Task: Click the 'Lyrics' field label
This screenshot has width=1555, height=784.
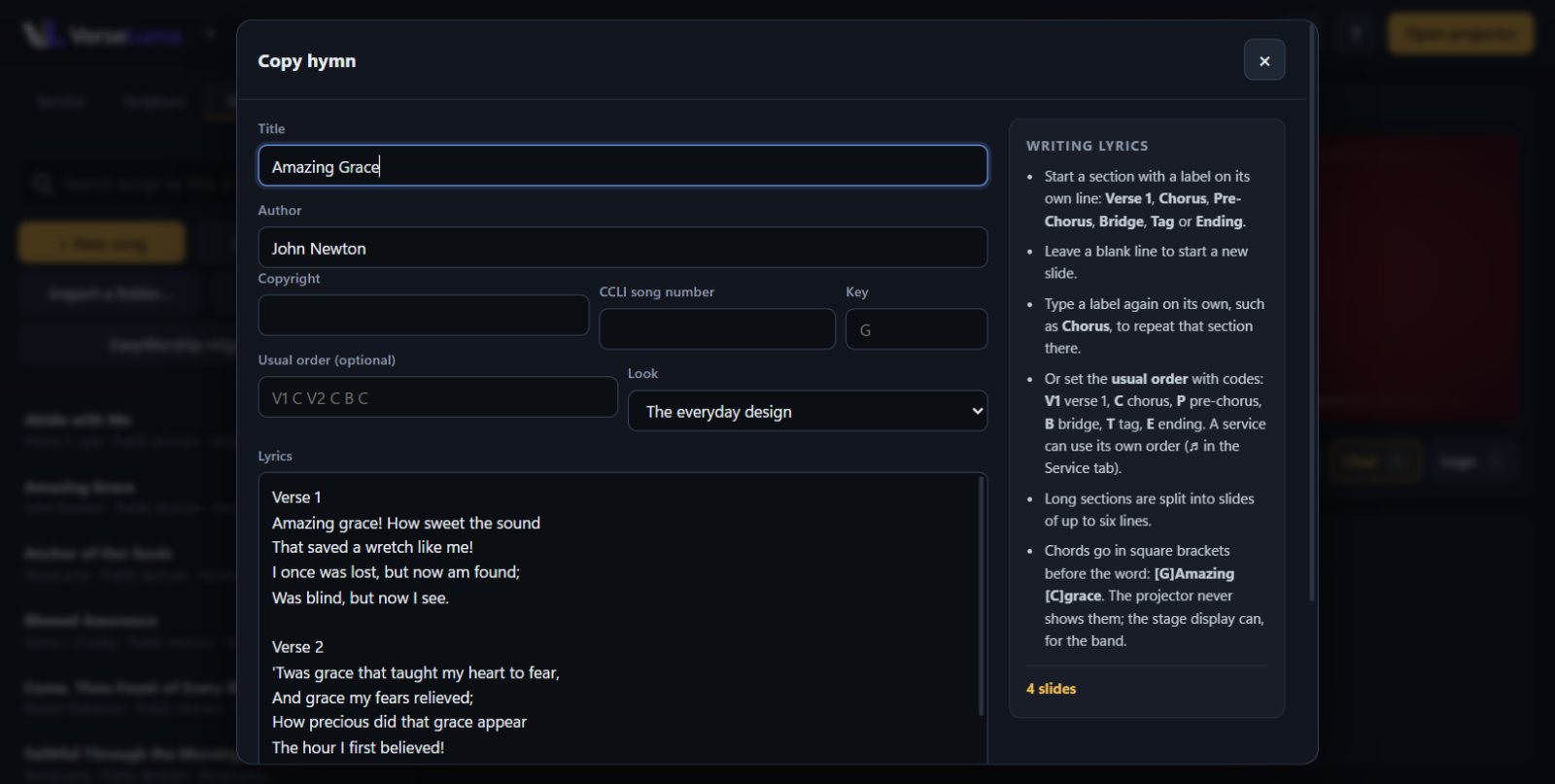Action: pos(275,456)
